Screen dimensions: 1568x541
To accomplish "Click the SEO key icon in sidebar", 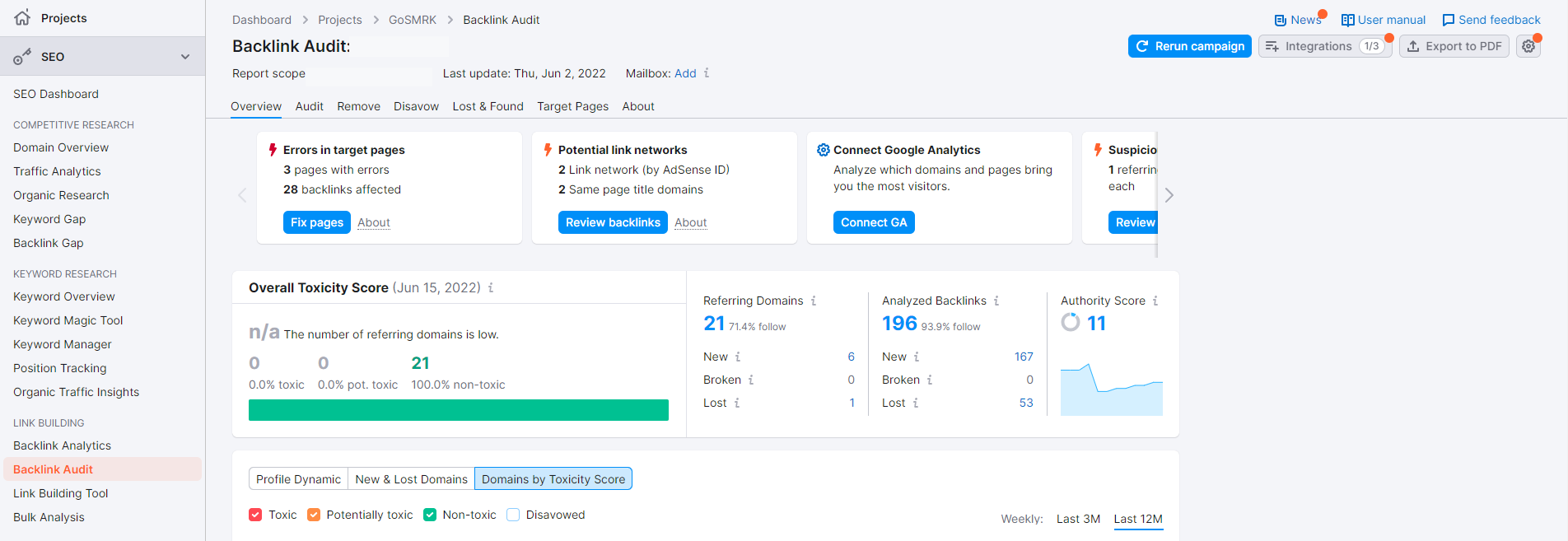I will 22,57.
